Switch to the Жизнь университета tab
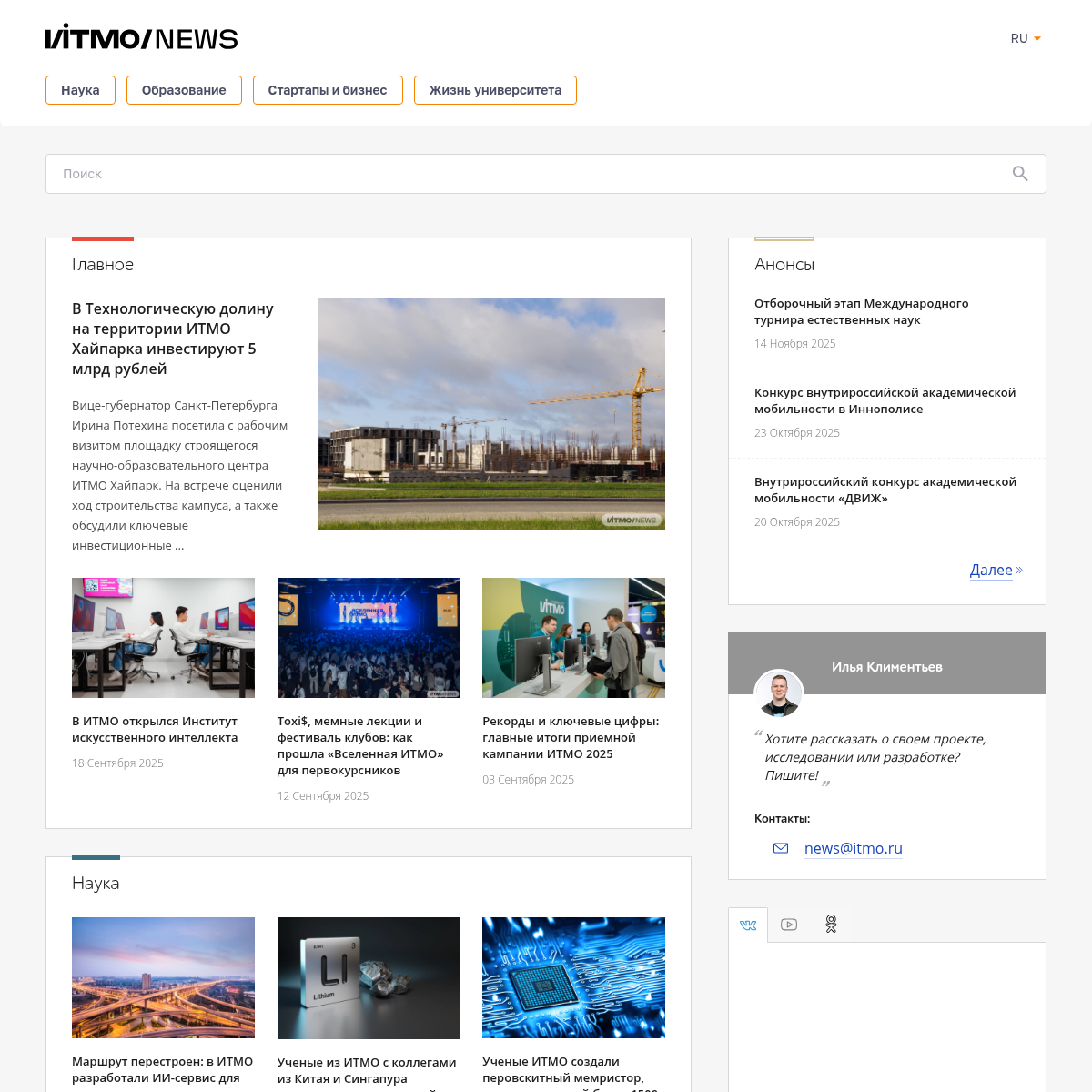 495,90
